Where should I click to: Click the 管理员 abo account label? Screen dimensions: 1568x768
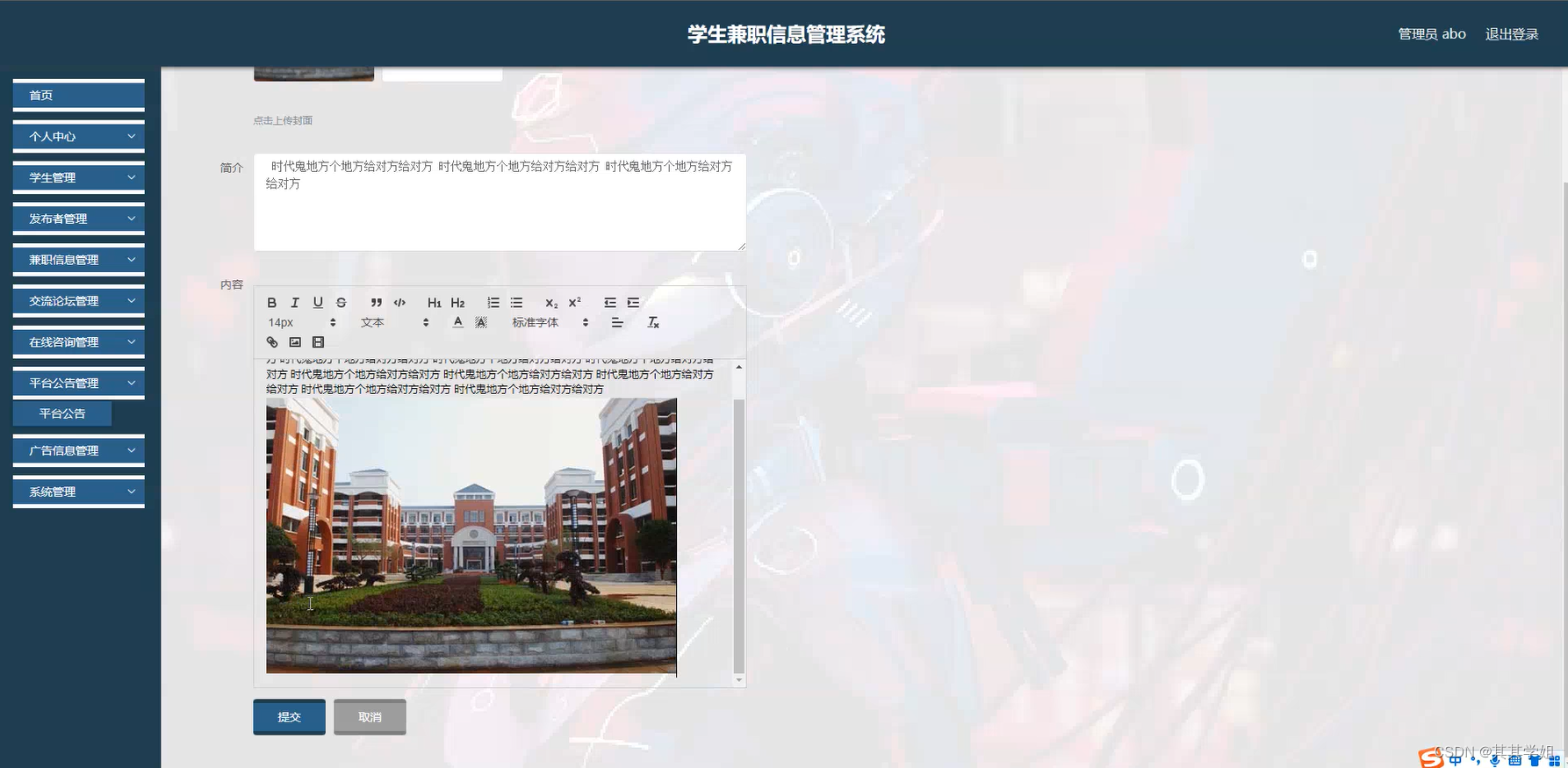(x=1432, y=34)
